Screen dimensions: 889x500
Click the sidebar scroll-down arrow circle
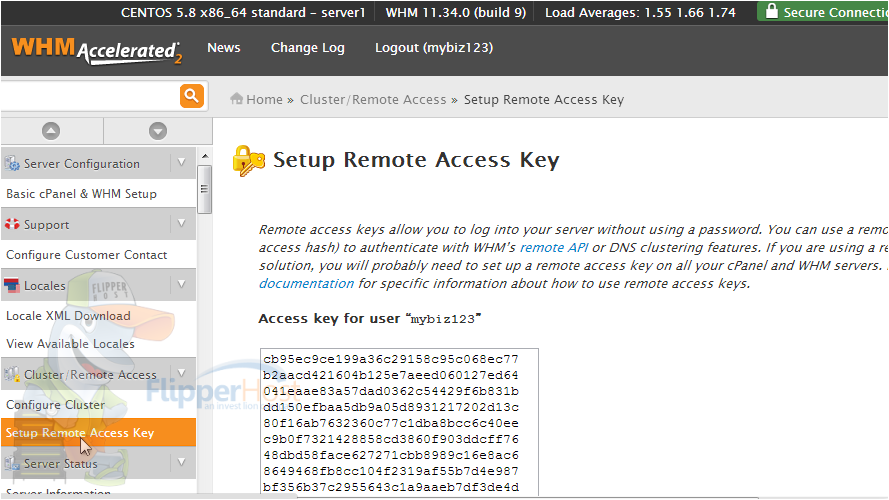pos(158,131)
